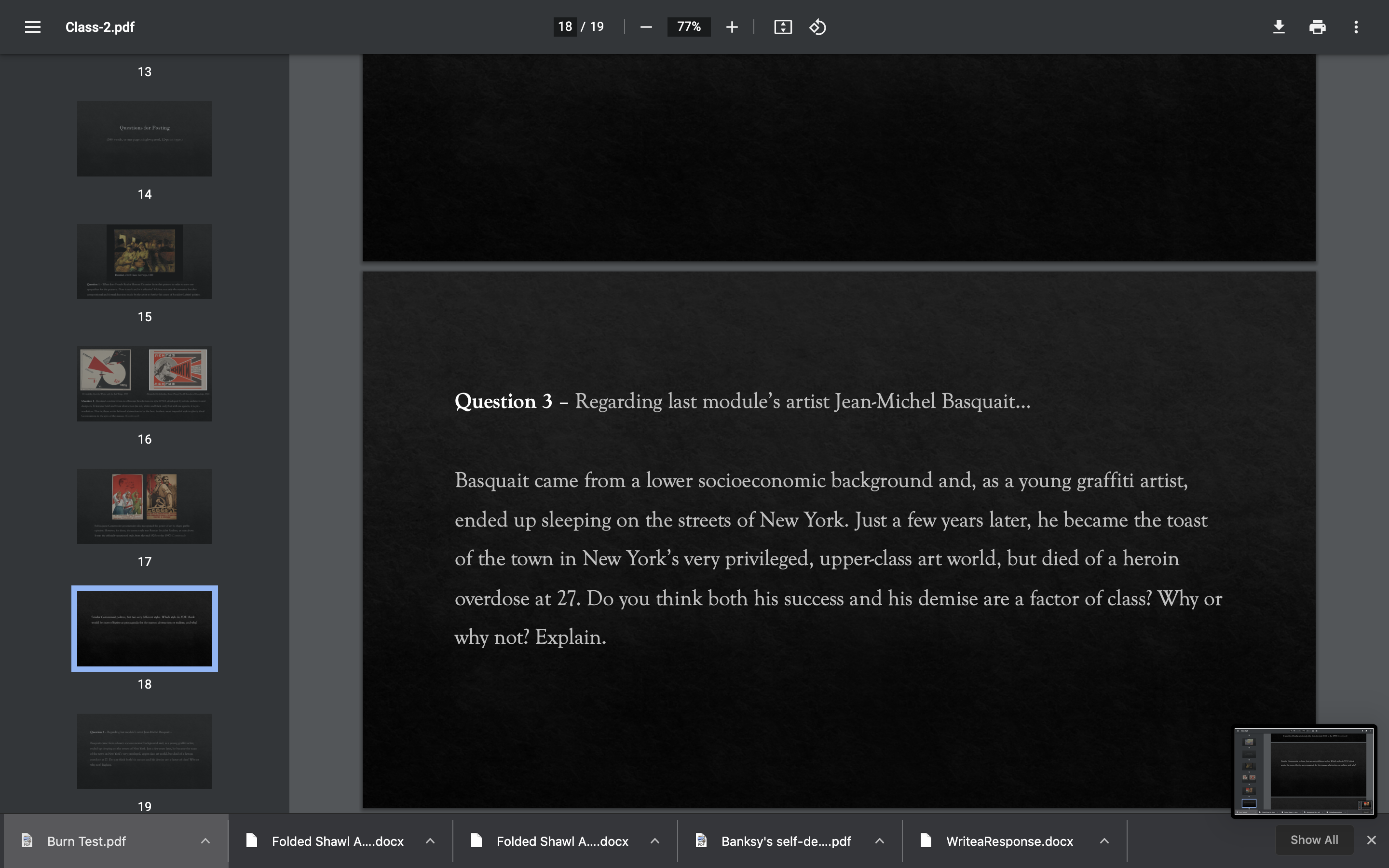This screenshot has width=1389, height=868.
Task: Click the Burn Test.pdf file icon
Action: point(27,841)
